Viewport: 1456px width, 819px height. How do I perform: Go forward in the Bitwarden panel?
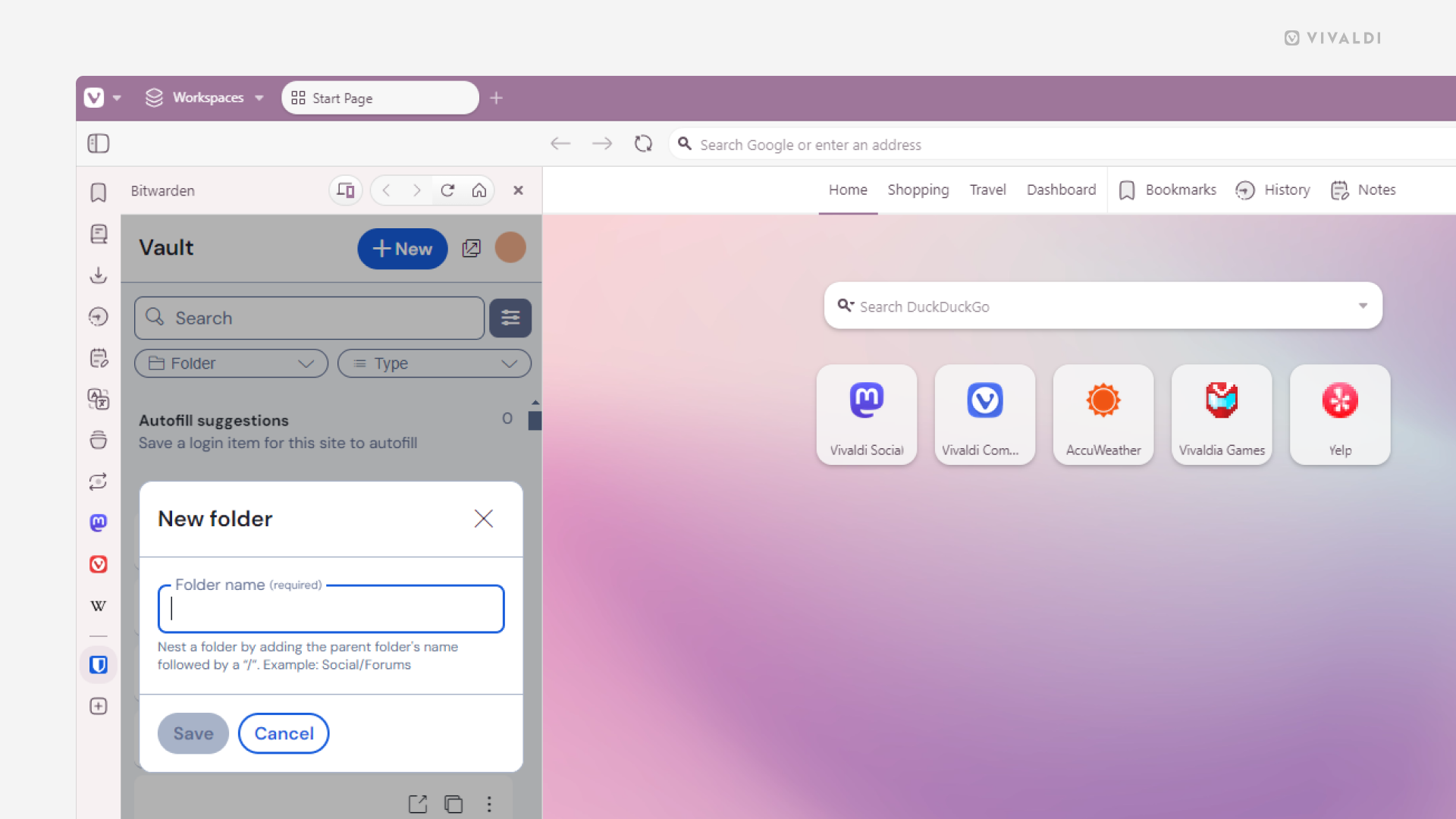click(416, 190)
